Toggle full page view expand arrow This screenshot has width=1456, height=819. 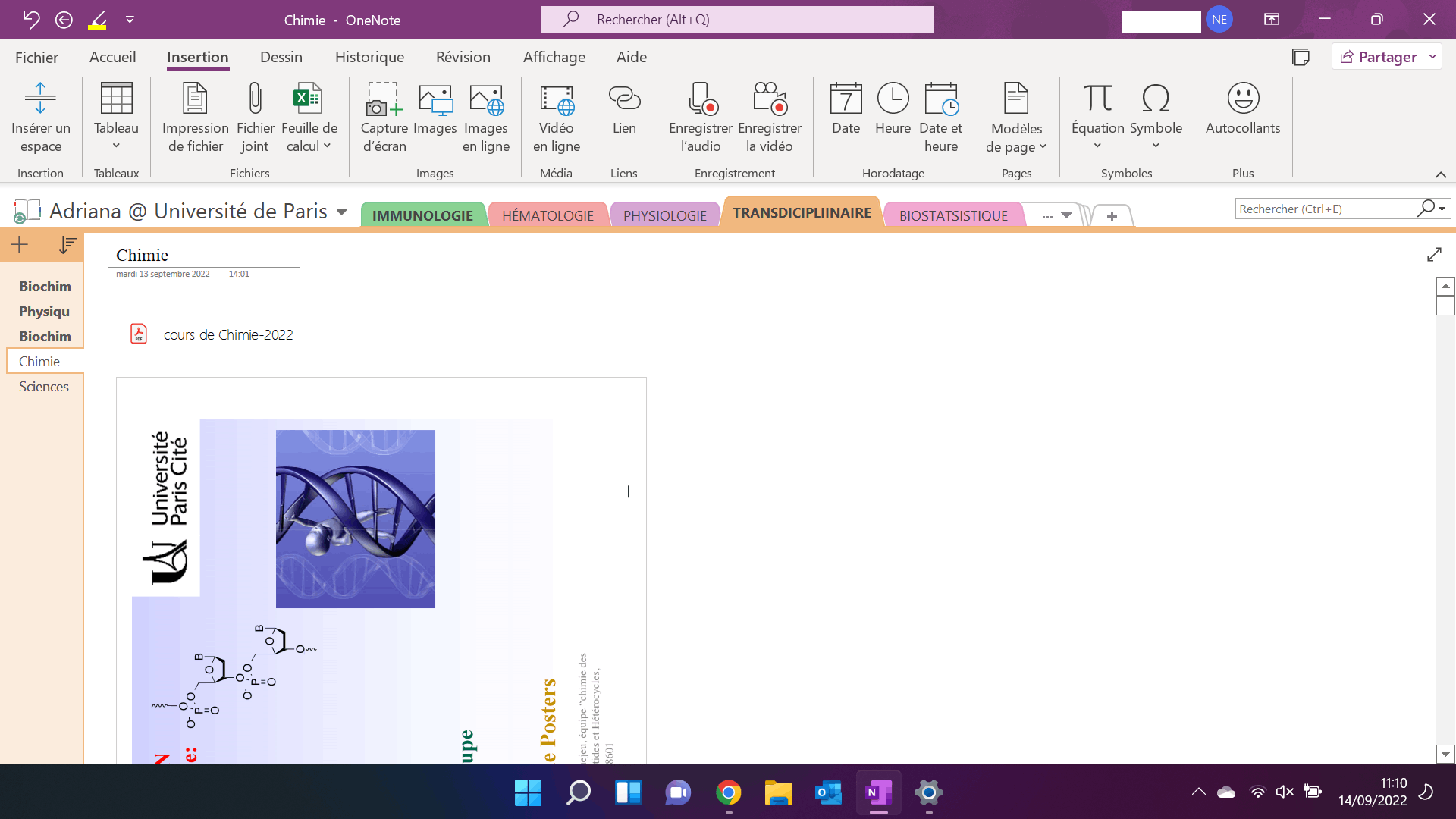pos(1433,255)
